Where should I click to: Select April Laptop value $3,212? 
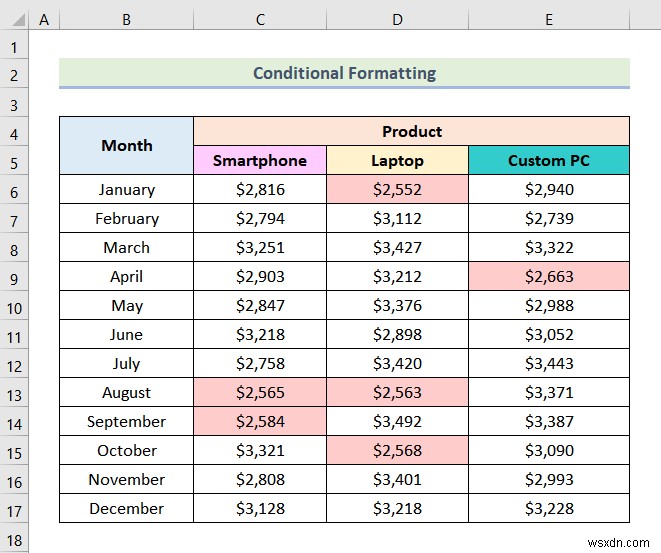click(397, 276)
